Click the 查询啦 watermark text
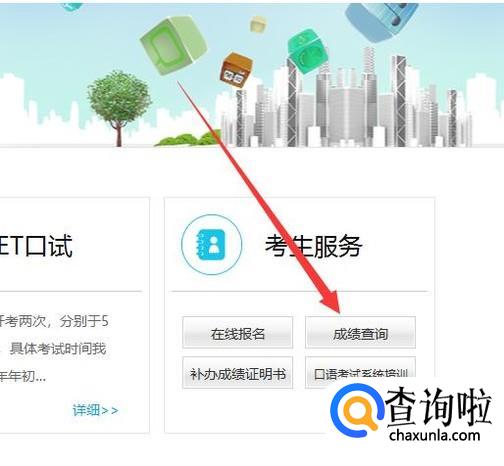504x466 pixels. [x=439, y=407]
